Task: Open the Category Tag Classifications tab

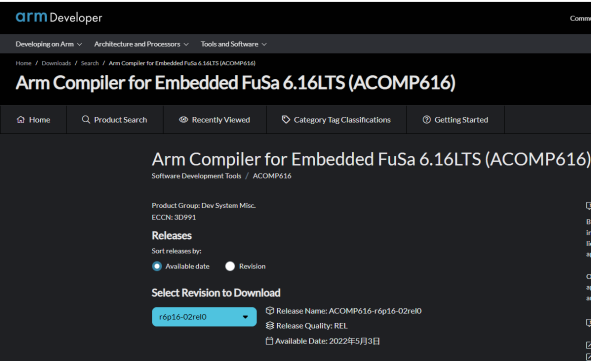Action: pos(336,120)
